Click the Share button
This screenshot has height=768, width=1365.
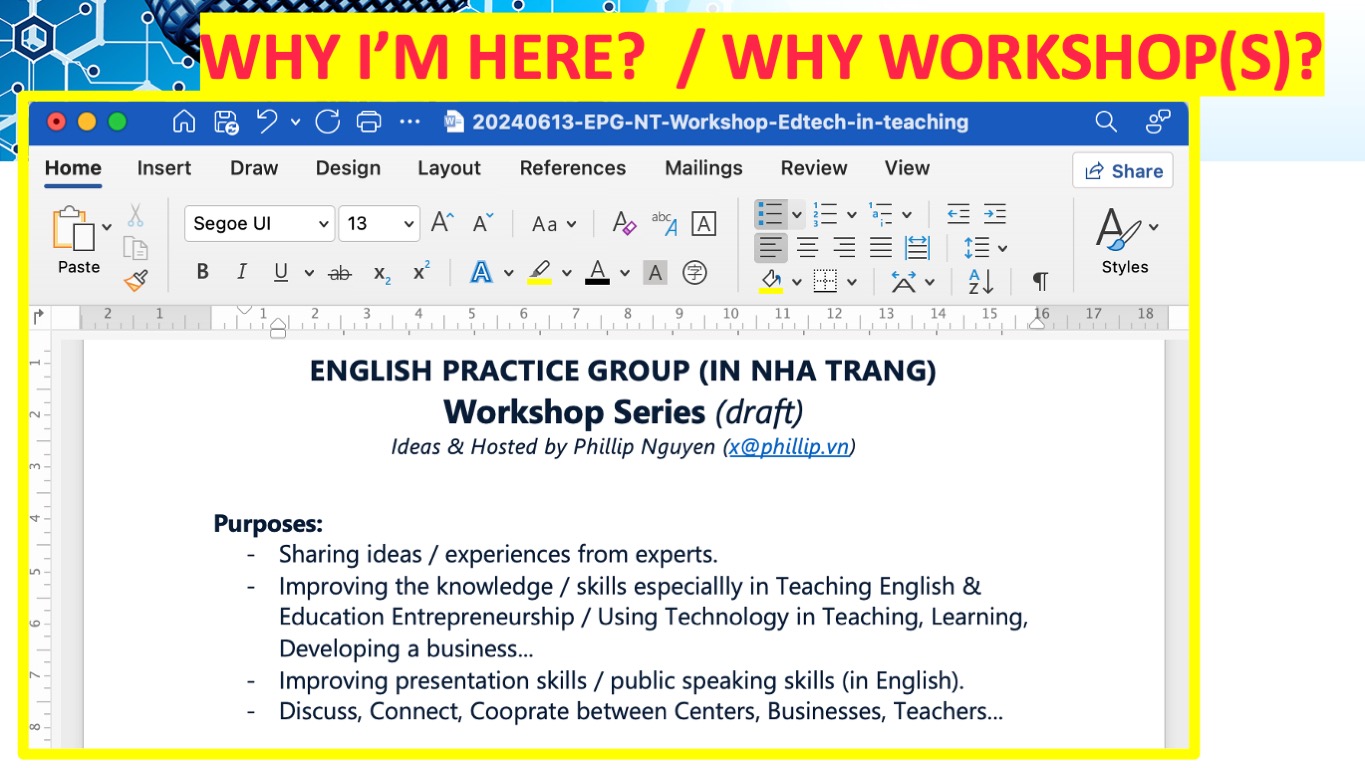(x=1123, y=171)
